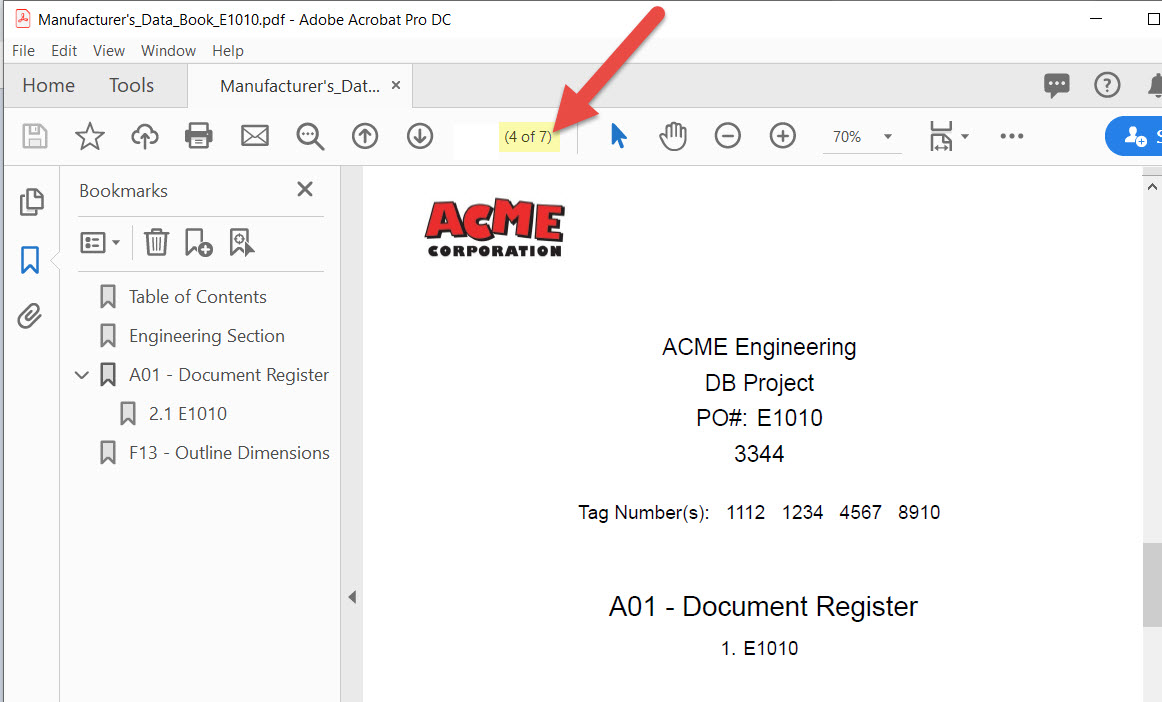Image resolution: width=1162 pixels, height=702 pixels.
Task: Click the 'A01 - Document Register' page heading
Action: pyautogui.click(x=763, y=606)
